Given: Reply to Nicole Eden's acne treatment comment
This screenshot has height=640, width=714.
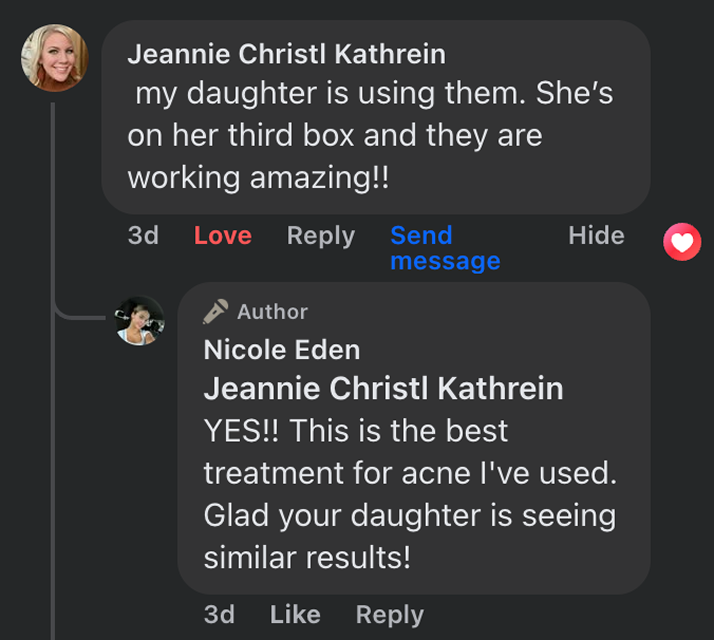Looking at the screenshot, I should click(x=389, y=614).
